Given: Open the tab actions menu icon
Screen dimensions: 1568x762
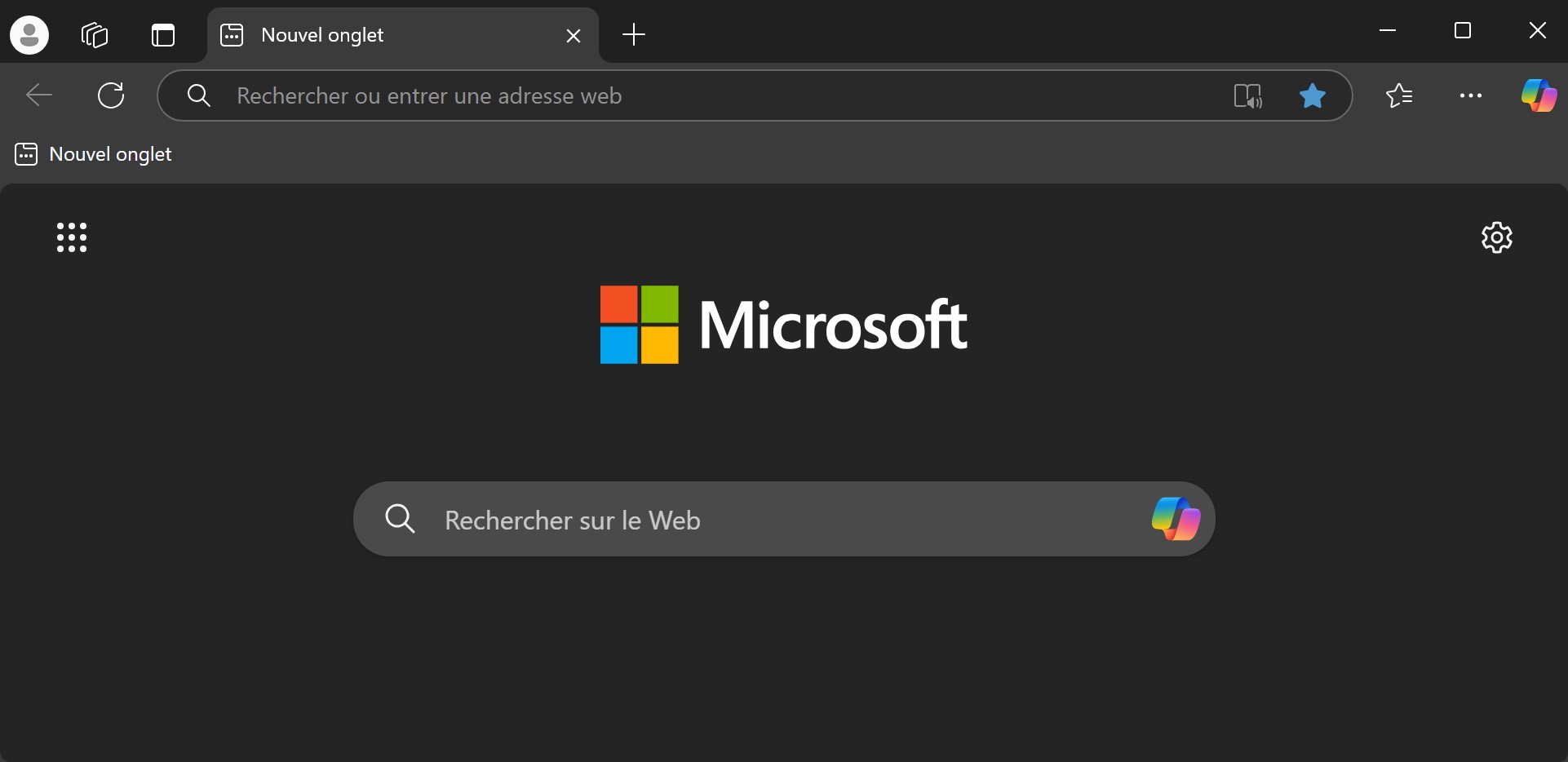Looking at the screenshot, I should [x=163, y=35].
